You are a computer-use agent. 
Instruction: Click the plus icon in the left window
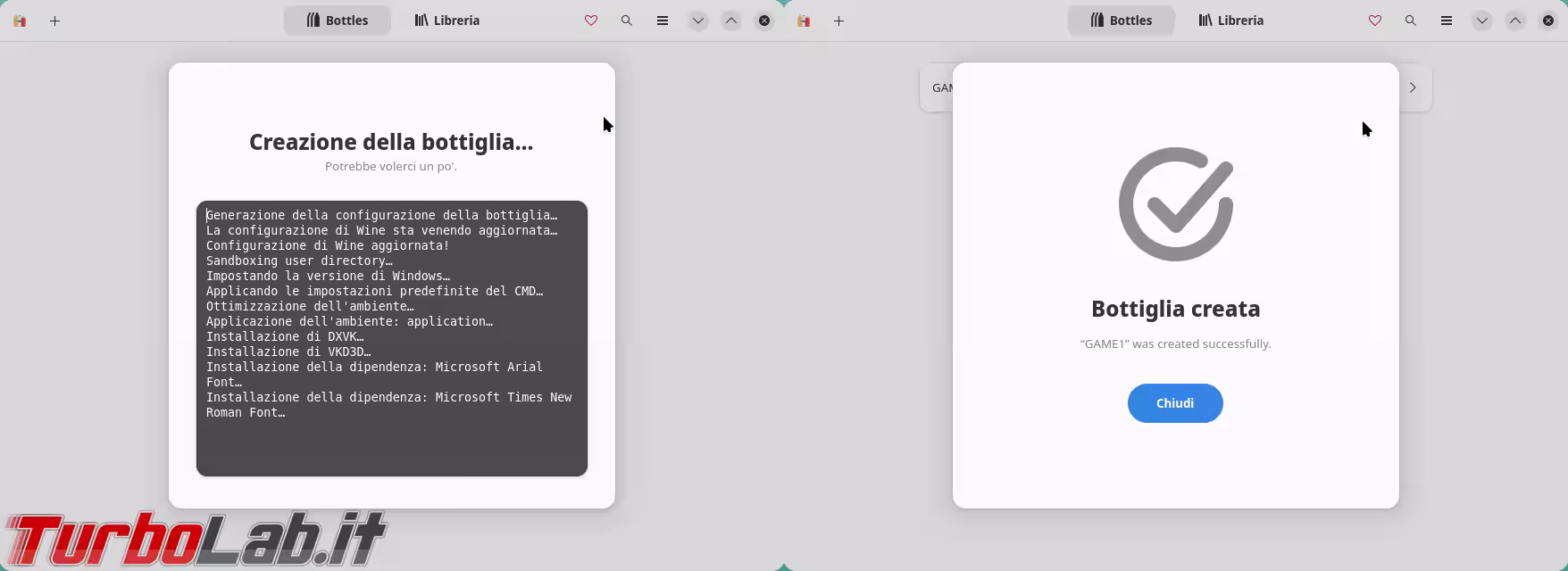pyautogui.click(x=54, y=21)
